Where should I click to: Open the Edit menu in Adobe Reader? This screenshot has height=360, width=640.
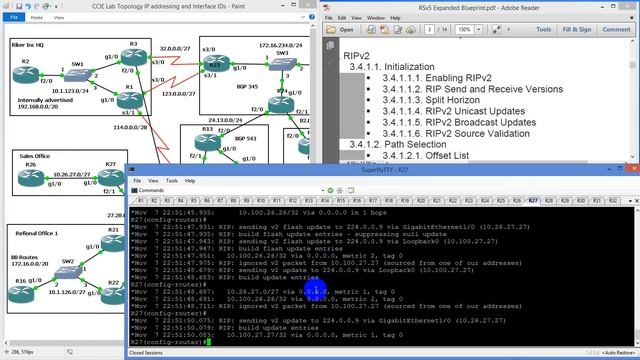pos(342,18)
